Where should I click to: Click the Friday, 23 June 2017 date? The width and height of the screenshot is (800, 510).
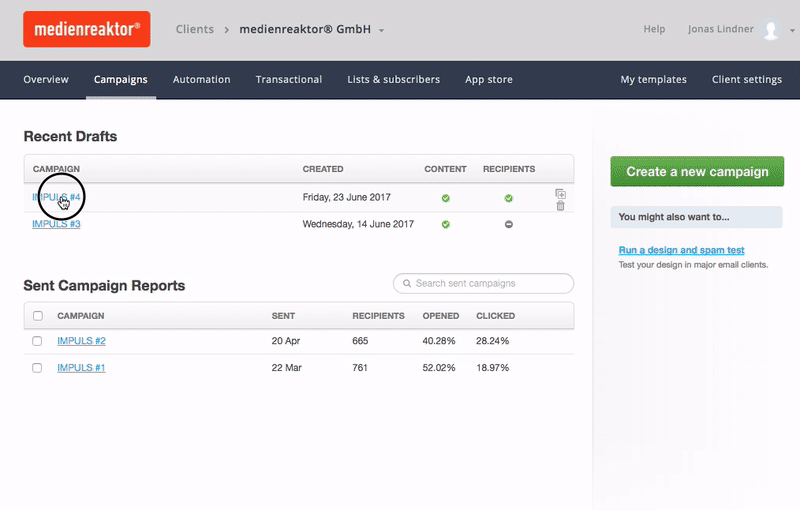tap(346, 197)
